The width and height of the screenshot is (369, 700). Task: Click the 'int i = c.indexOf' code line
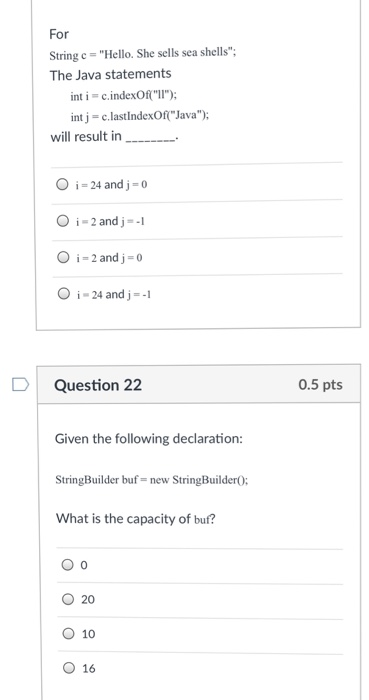tap(124, 96)
